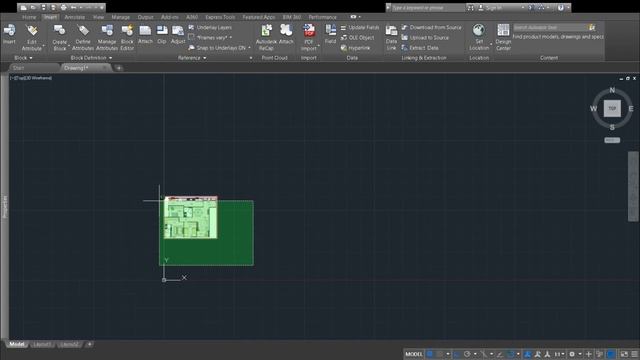Click the ViewCube North label
Image resolution: width=640 pixels, height=360 pixels.
612,90
